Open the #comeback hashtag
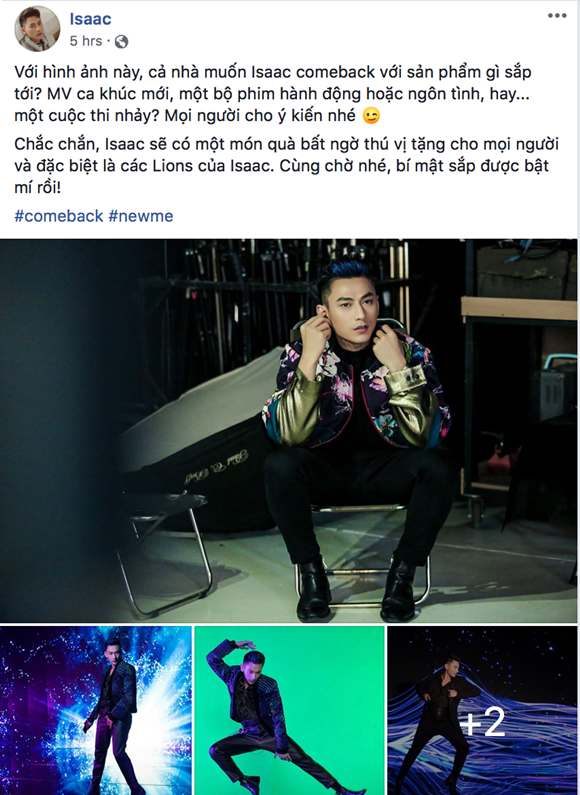Screen dimensions: 580x795 click(x=59, y=216)
